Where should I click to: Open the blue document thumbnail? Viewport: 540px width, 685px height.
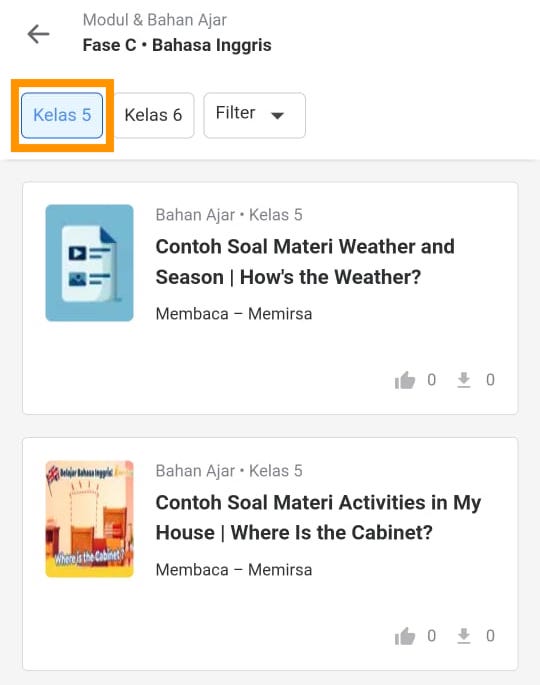coord(90,263)
